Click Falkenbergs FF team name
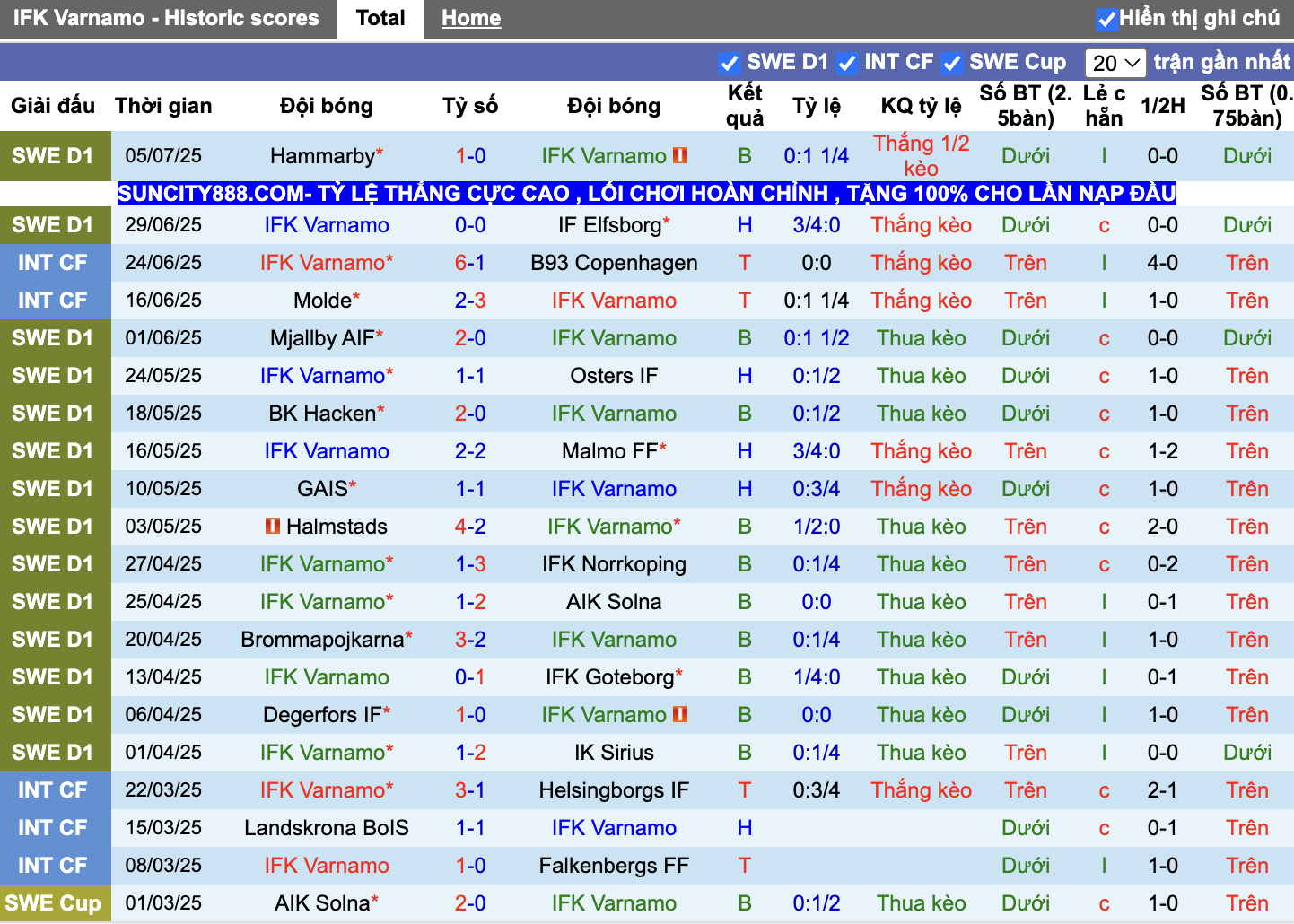This screenshot has width=1294, height=924. point(614,866)
